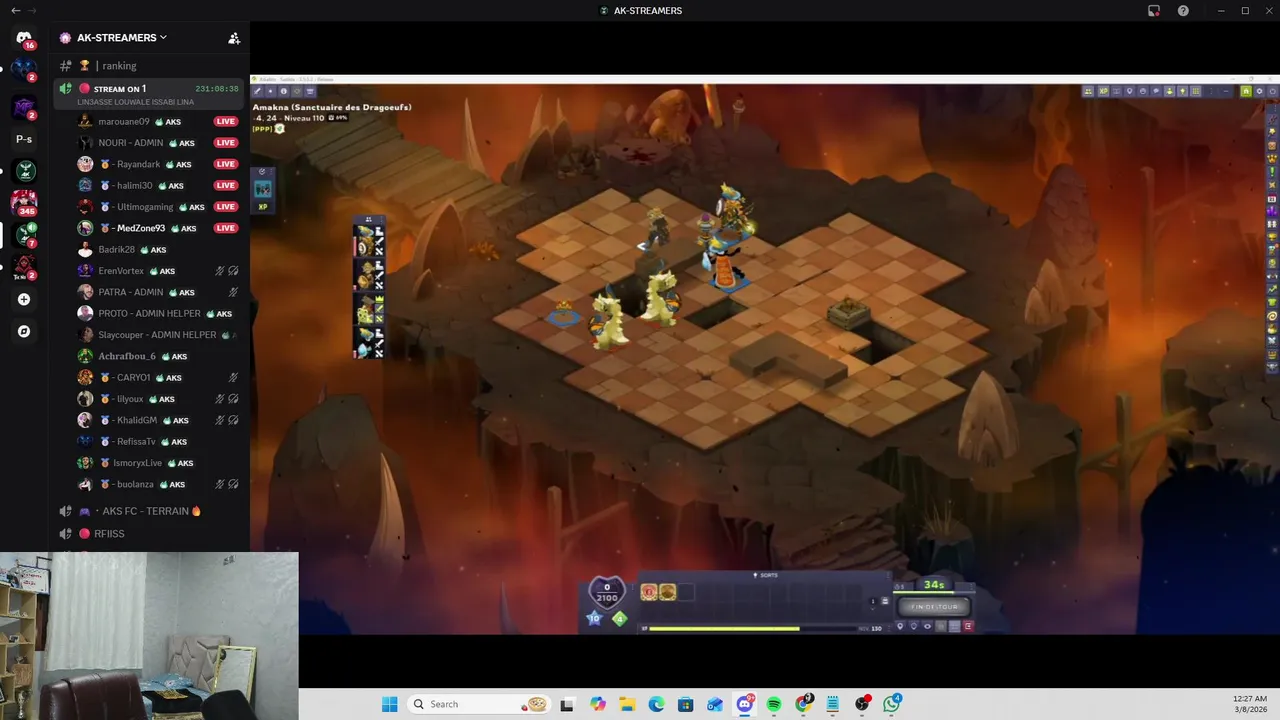Click LIVE badge next to NOURI - ADMIN
Viewport: 1280px width, 720px height.
tap(226, 143)
